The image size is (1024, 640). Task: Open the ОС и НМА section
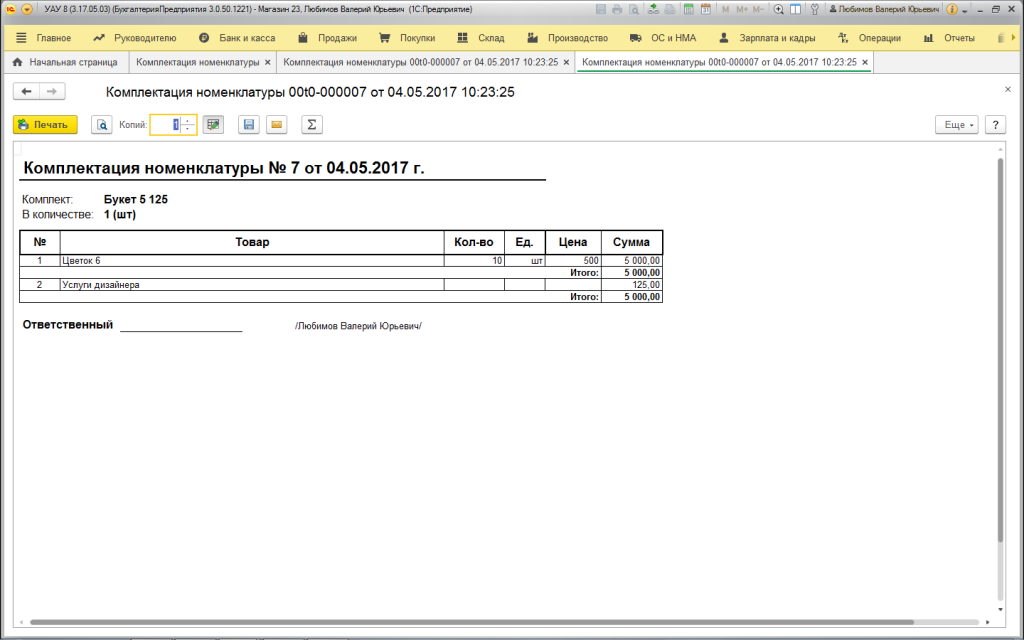coord(663,38)
